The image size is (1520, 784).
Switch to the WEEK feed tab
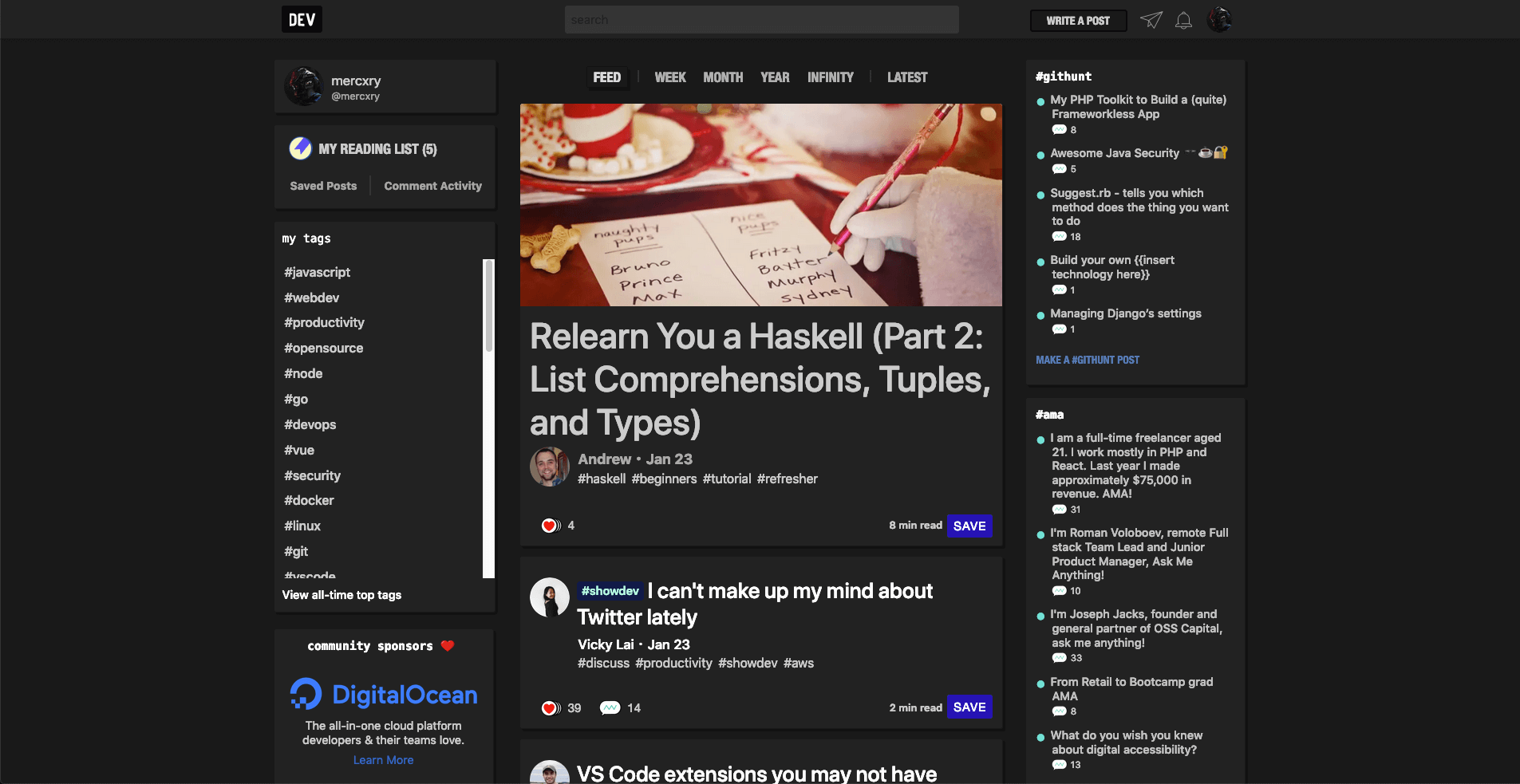pos(669,77)
